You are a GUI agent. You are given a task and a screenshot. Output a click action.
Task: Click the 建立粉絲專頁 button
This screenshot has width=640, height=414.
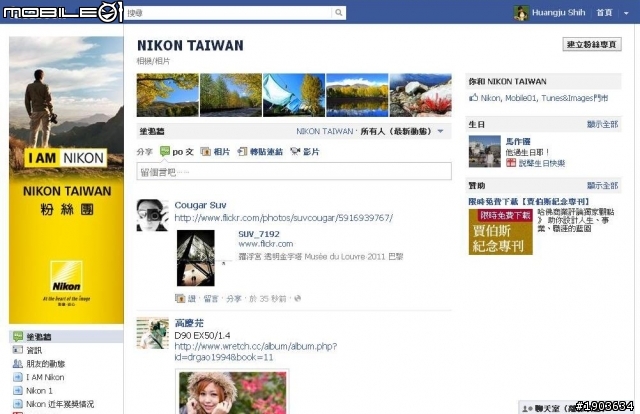point(592,44)
